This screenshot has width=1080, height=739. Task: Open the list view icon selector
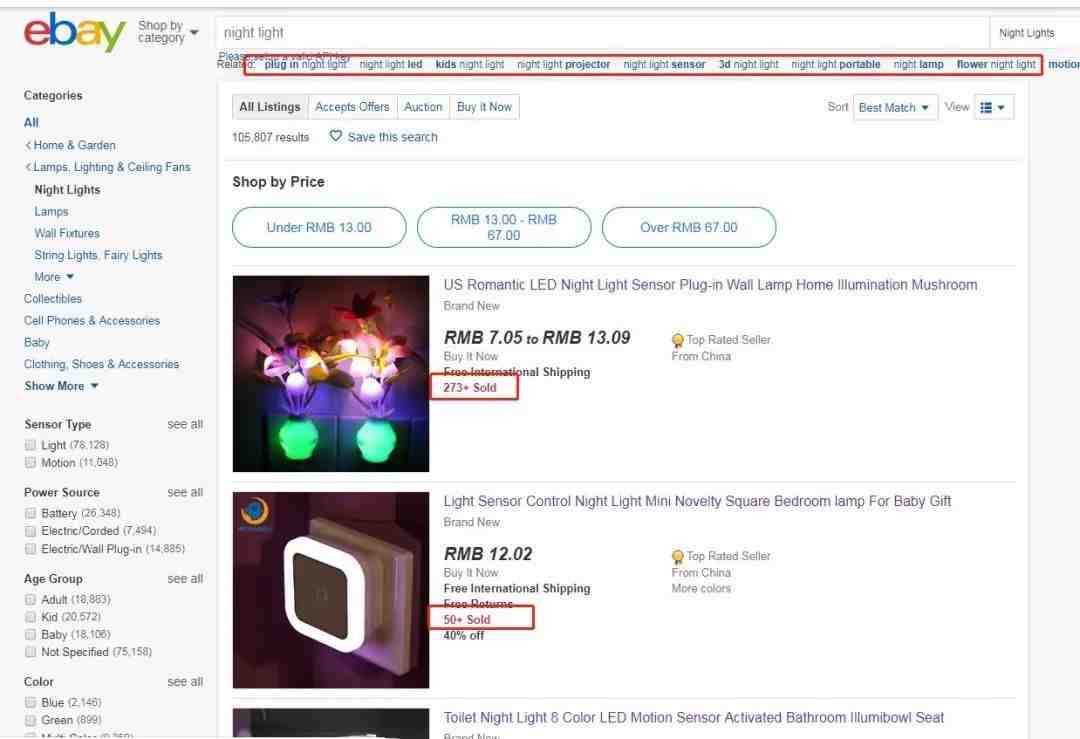[x=992, y=107]
